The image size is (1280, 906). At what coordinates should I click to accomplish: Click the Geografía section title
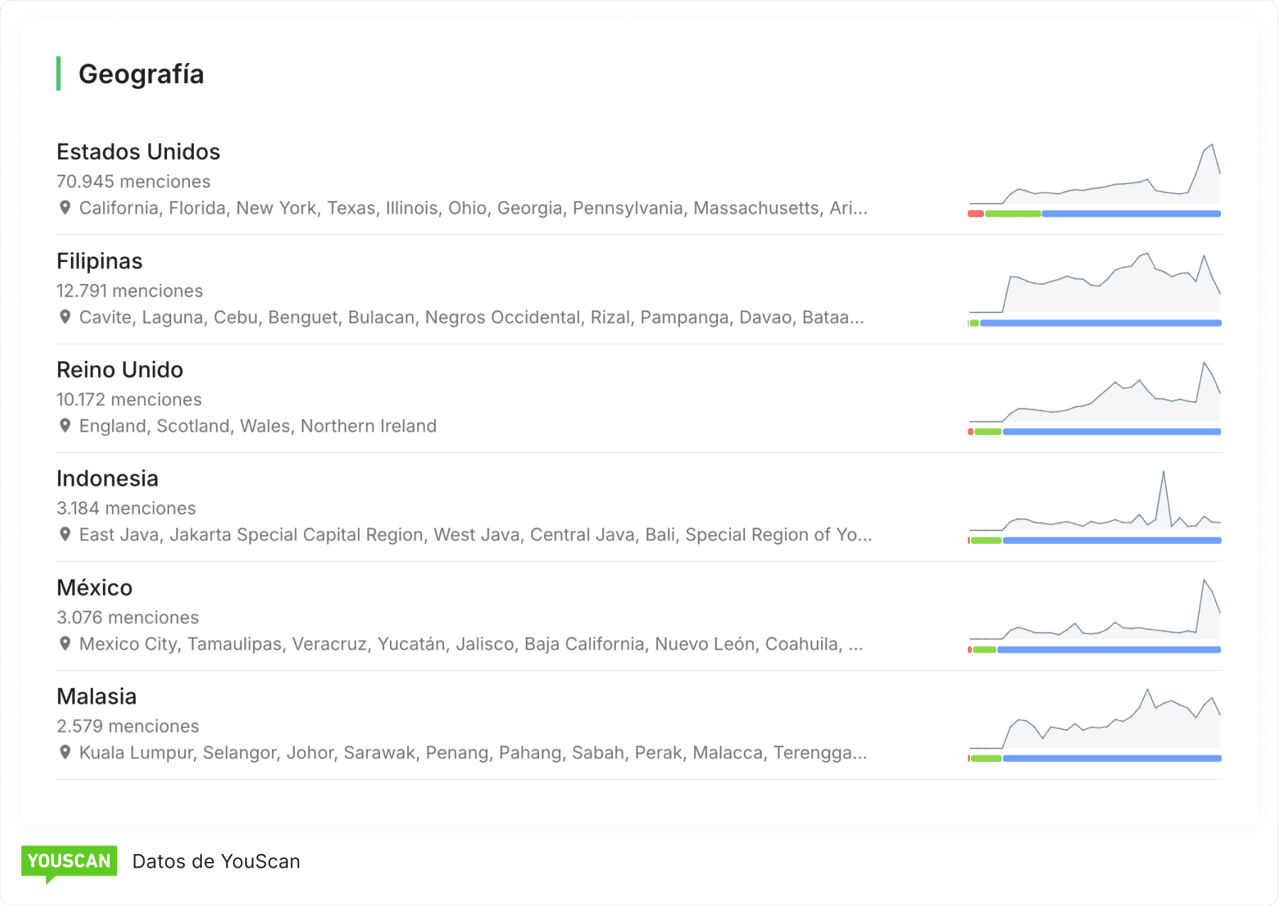pos(141,74)
